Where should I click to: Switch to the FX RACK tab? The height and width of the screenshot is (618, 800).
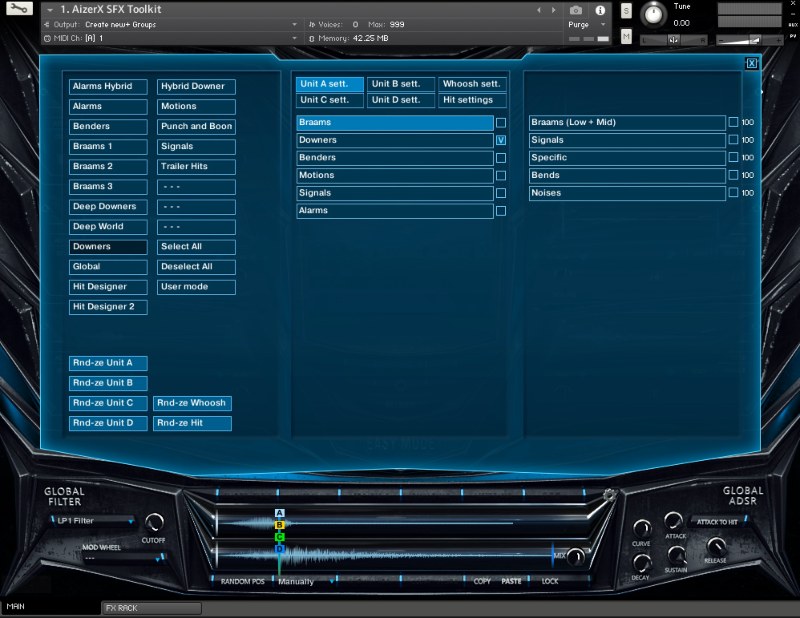(x=150, y=606)
